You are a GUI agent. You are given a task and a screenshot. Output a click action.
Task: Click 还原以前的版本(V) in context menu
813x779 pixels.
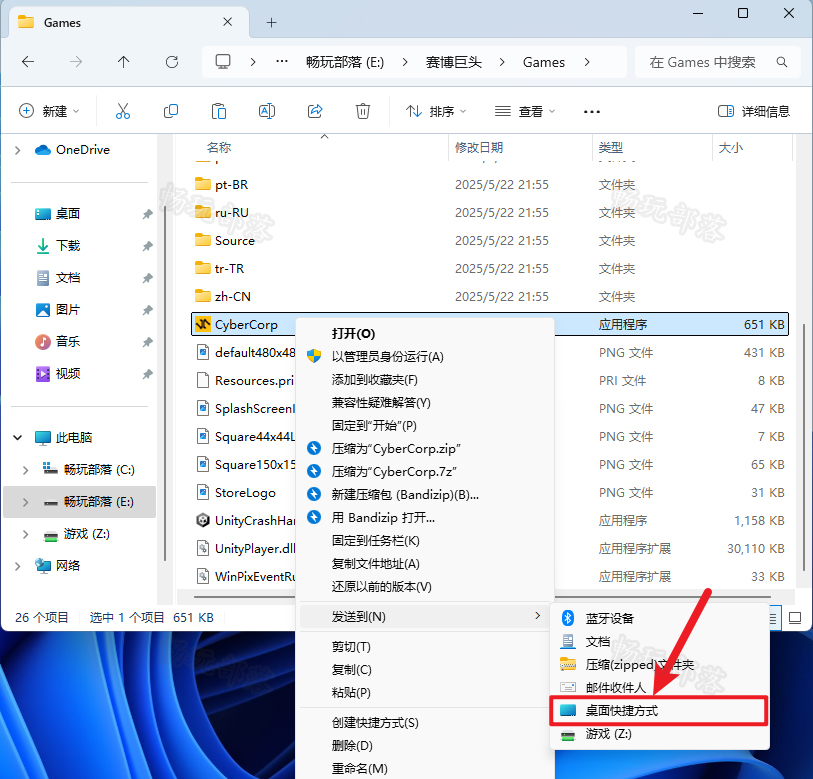(425, 587)
